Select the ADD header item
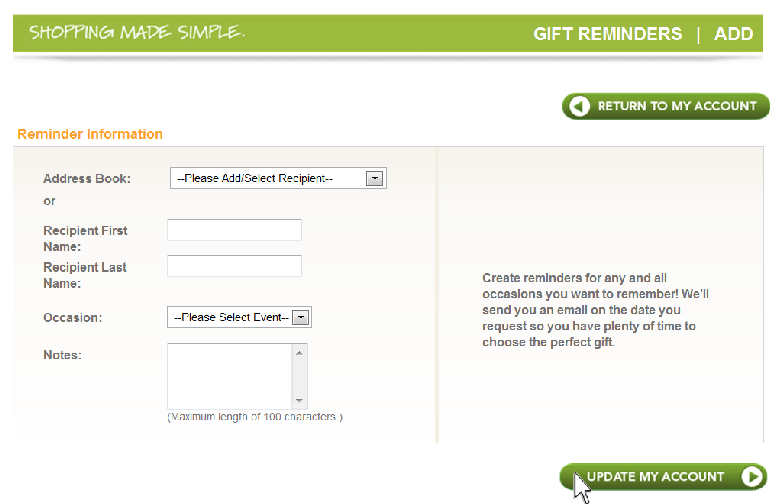 pyautogui.click(x=733, y=34)
